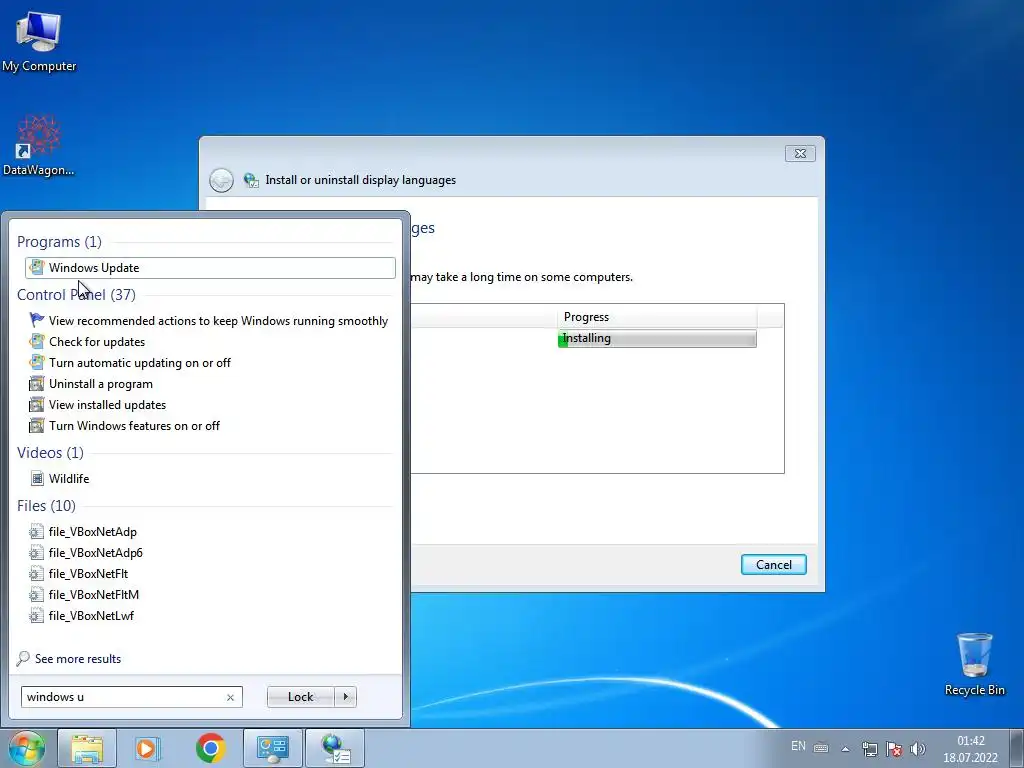Click the Turn Windows features icon
The image size is (1024, 768).
tap(37, 426)
